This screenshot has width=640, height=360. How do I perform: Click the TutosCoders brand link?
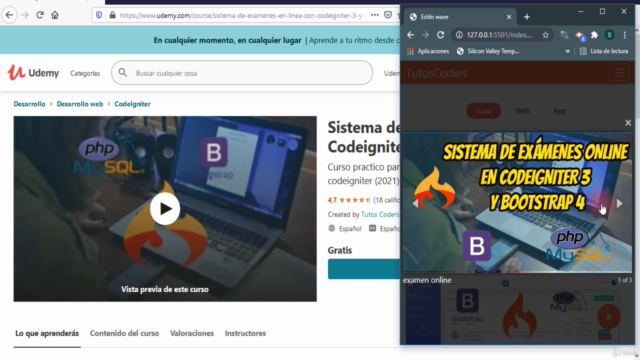pyautogui.click(x=436, y=73)
